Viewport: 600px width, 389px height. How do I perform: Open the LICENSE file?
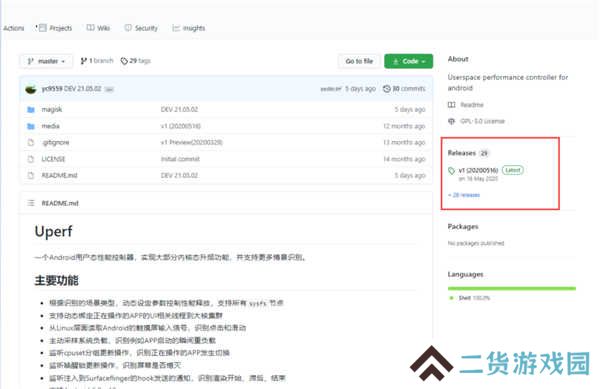pos(53,159)
